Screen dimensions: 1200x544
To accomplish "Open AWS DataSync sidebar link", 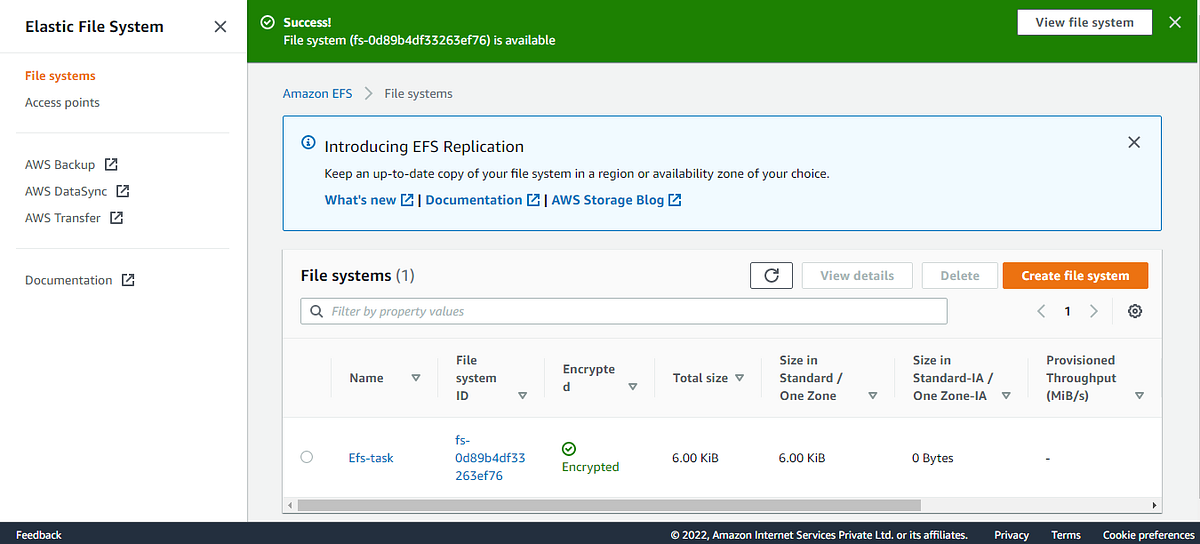I will [66, 191].
